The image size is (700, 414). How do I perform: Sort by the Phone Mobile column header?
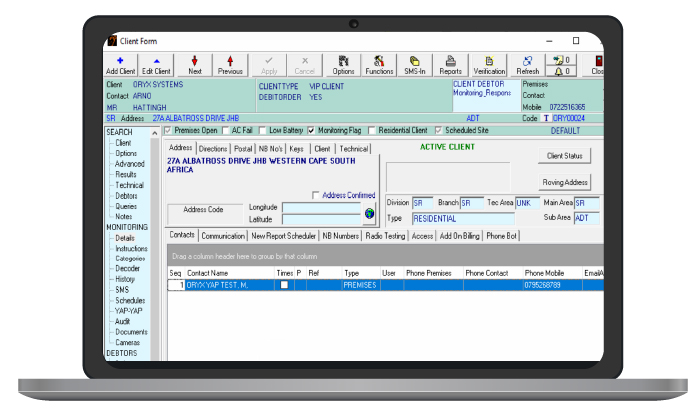pos(552,273)
